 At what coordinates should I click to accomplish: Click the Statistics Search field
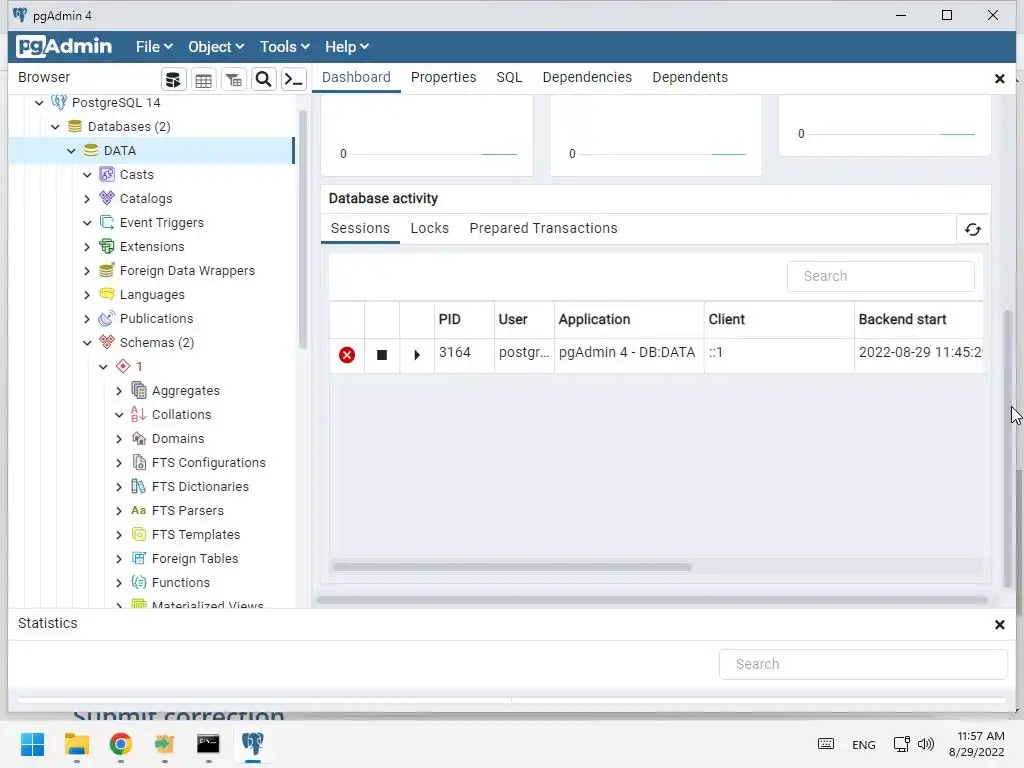(x=863, y=664)
